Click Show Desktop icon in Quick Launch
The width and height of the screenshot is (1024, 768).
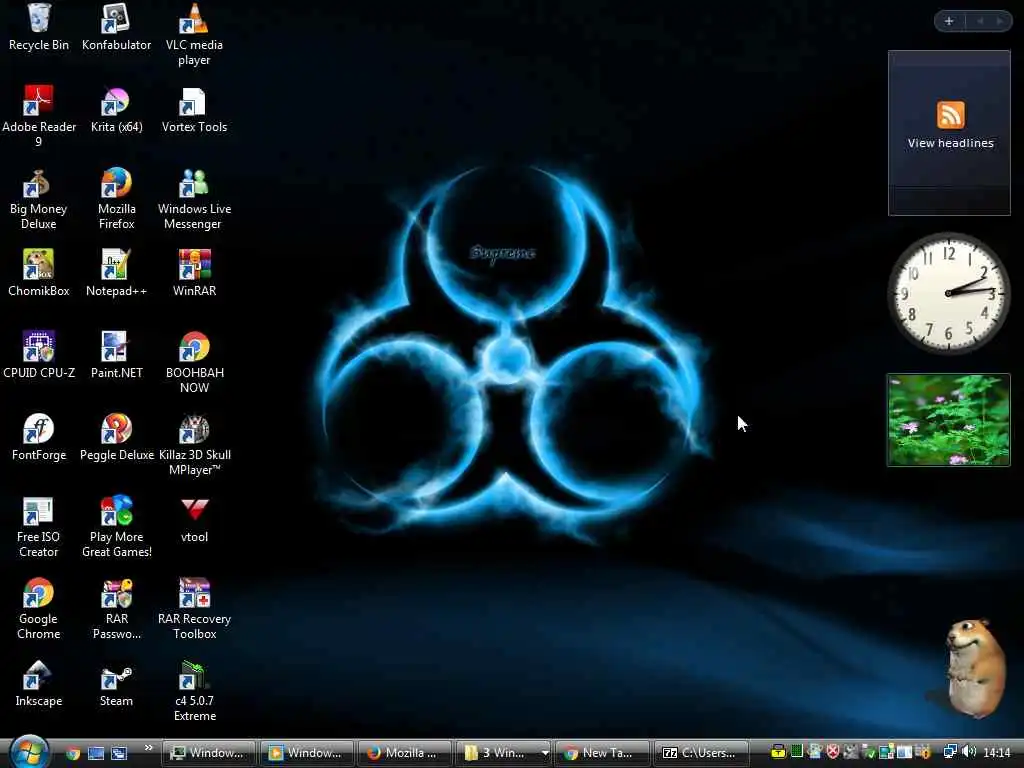click(96, 753)
